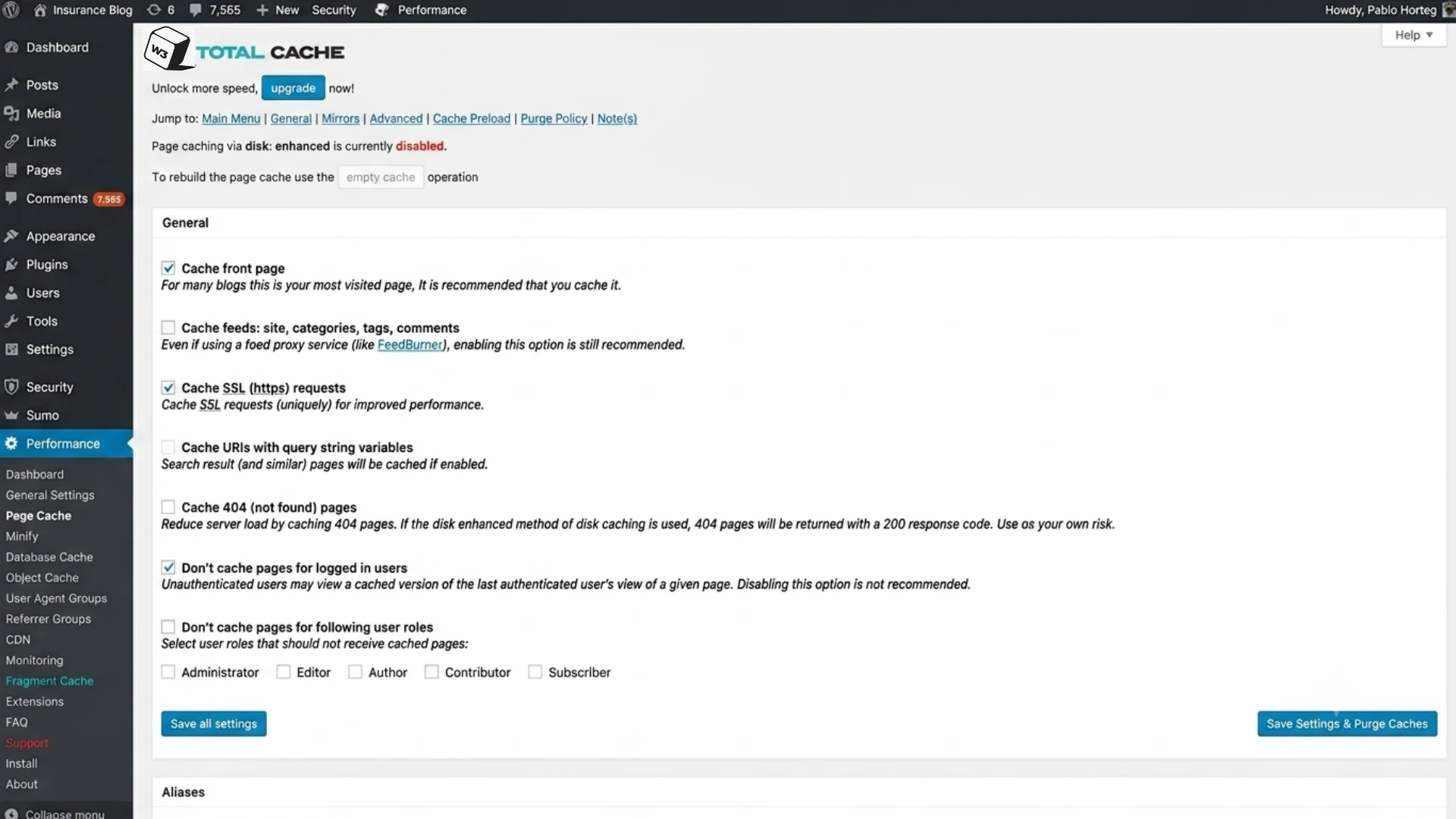
Task: Enable Cache URIs with query string variables
Action: click(168, 447)
